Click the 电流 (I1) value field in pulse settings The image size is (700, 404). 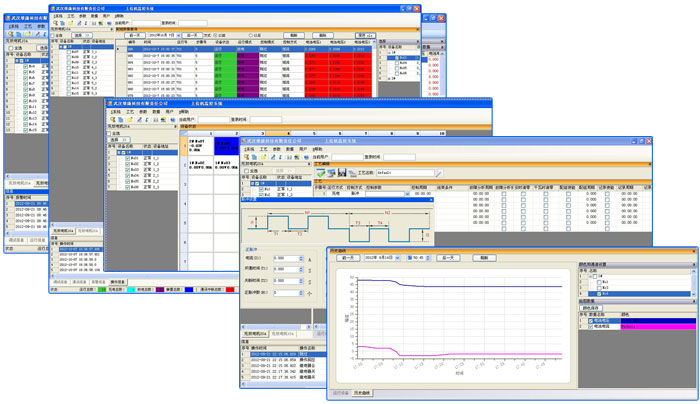click(285, 258)
